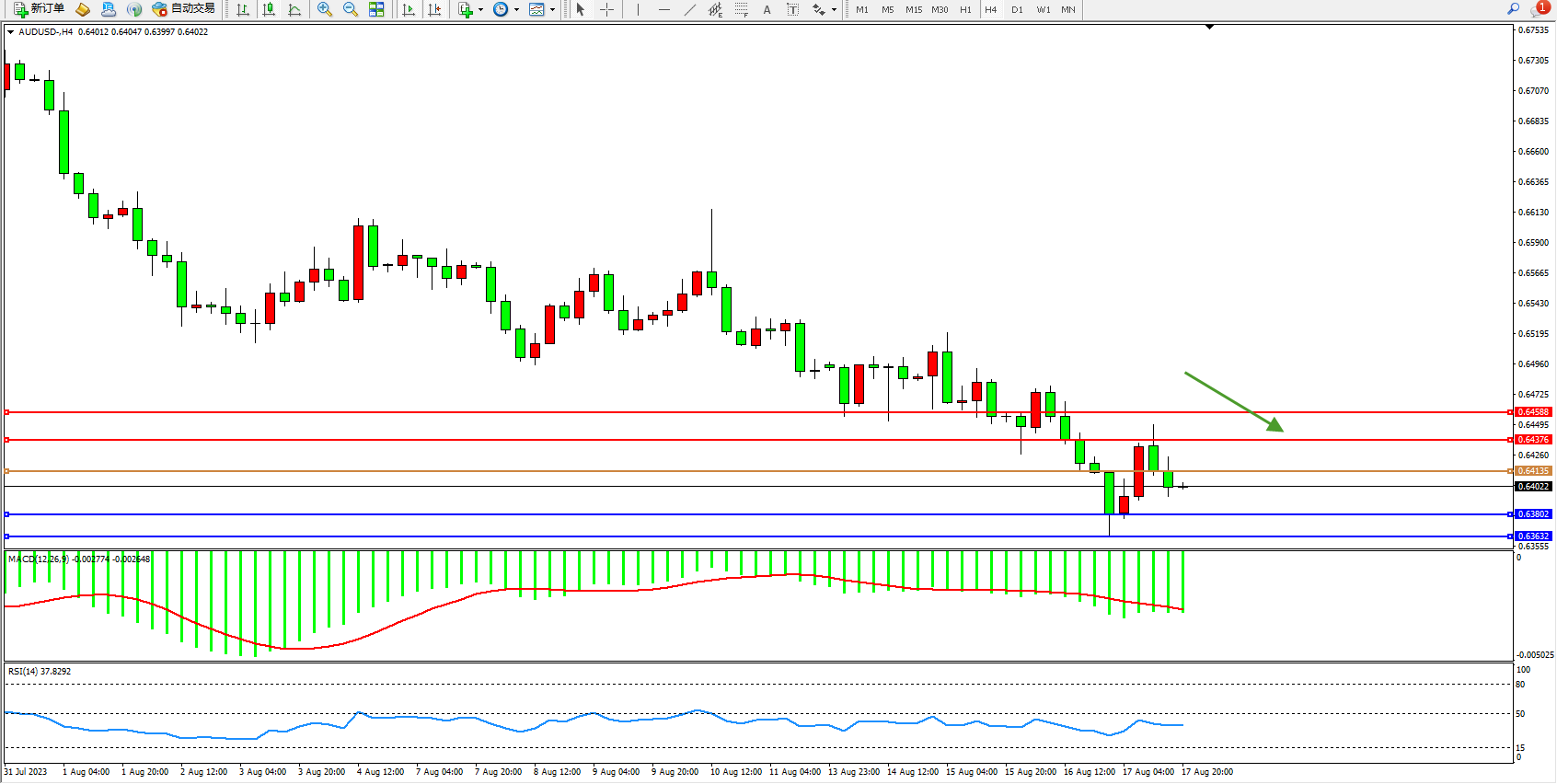This screenshot has width=1557, height=784.
Task: Toggle chart auto scroll
Action: coord(409,9)
